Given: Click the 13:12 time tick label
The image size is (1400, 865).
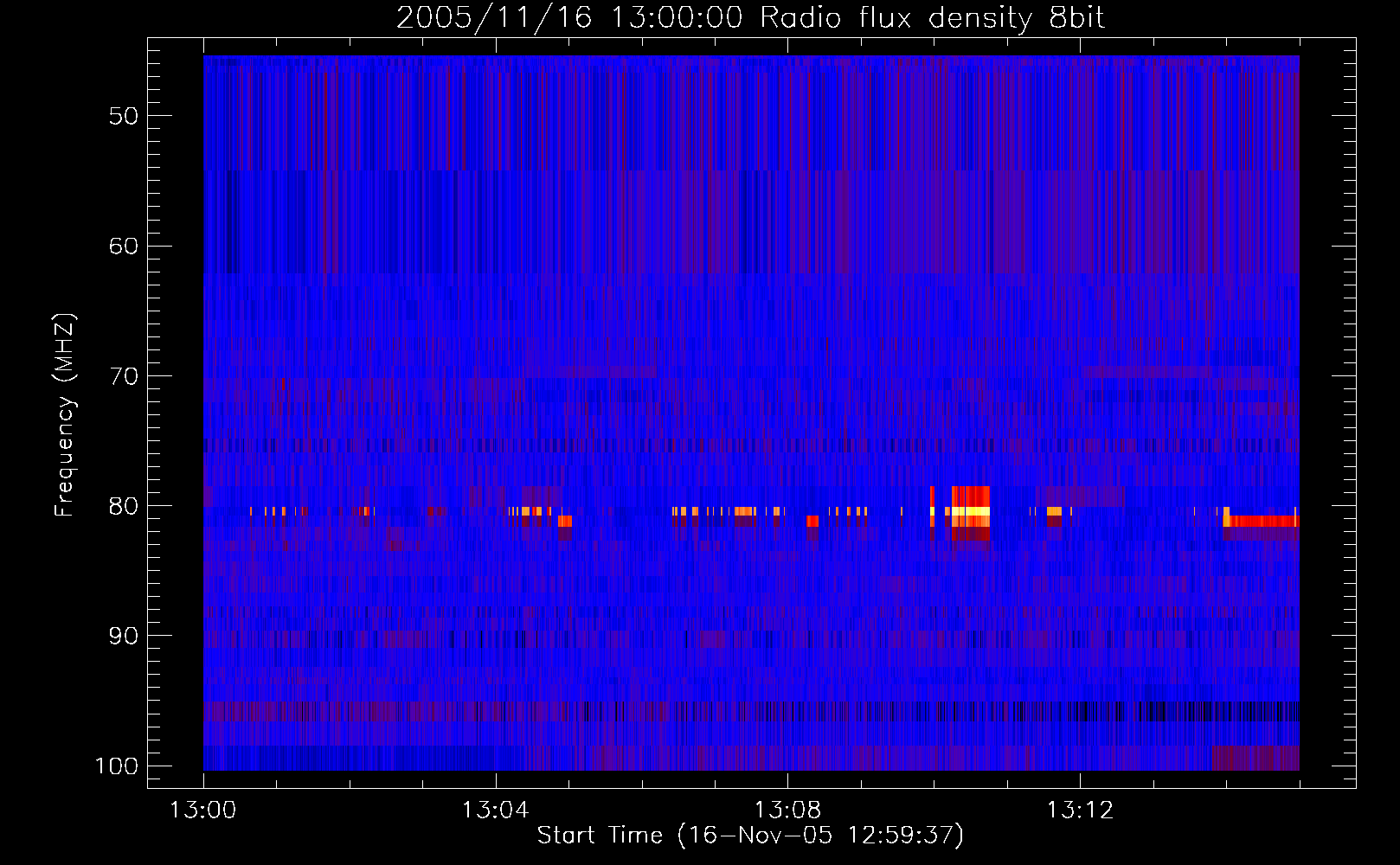Looking at the screenshot, I should click(x=1080, y=811).
